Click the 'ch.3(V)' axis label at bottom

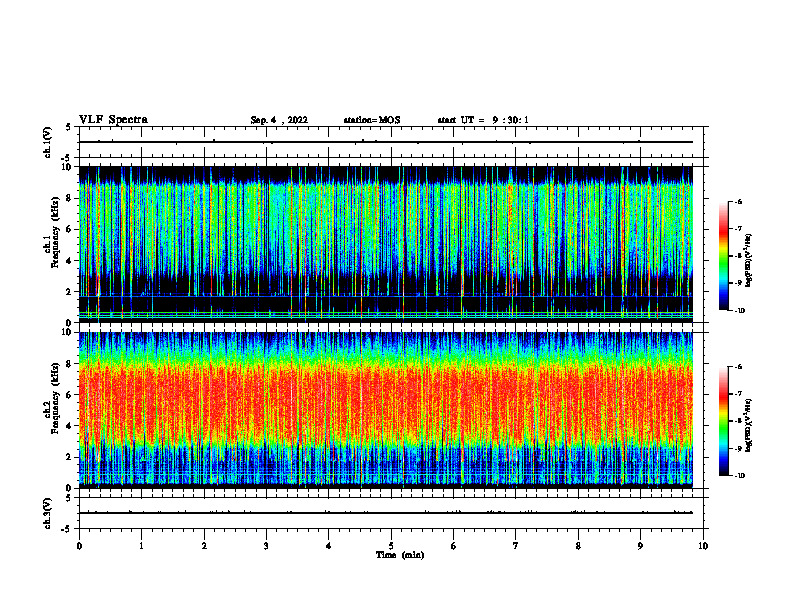48,513
